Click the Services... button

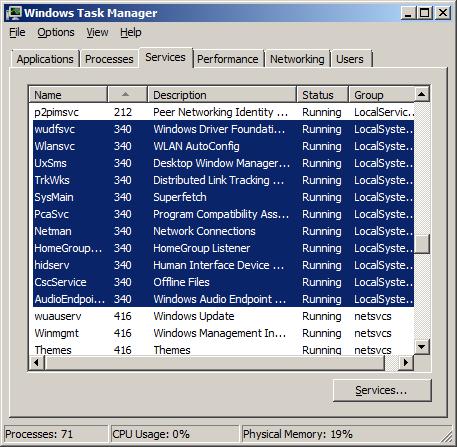point(382,390)
